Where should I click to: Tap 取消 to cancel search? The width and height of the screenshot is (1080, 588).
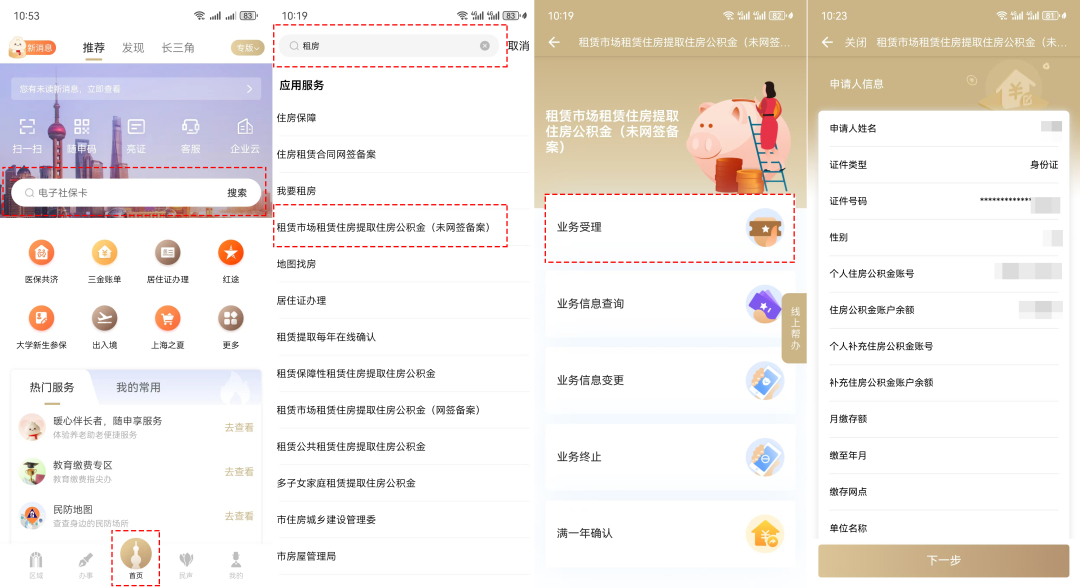518,46
